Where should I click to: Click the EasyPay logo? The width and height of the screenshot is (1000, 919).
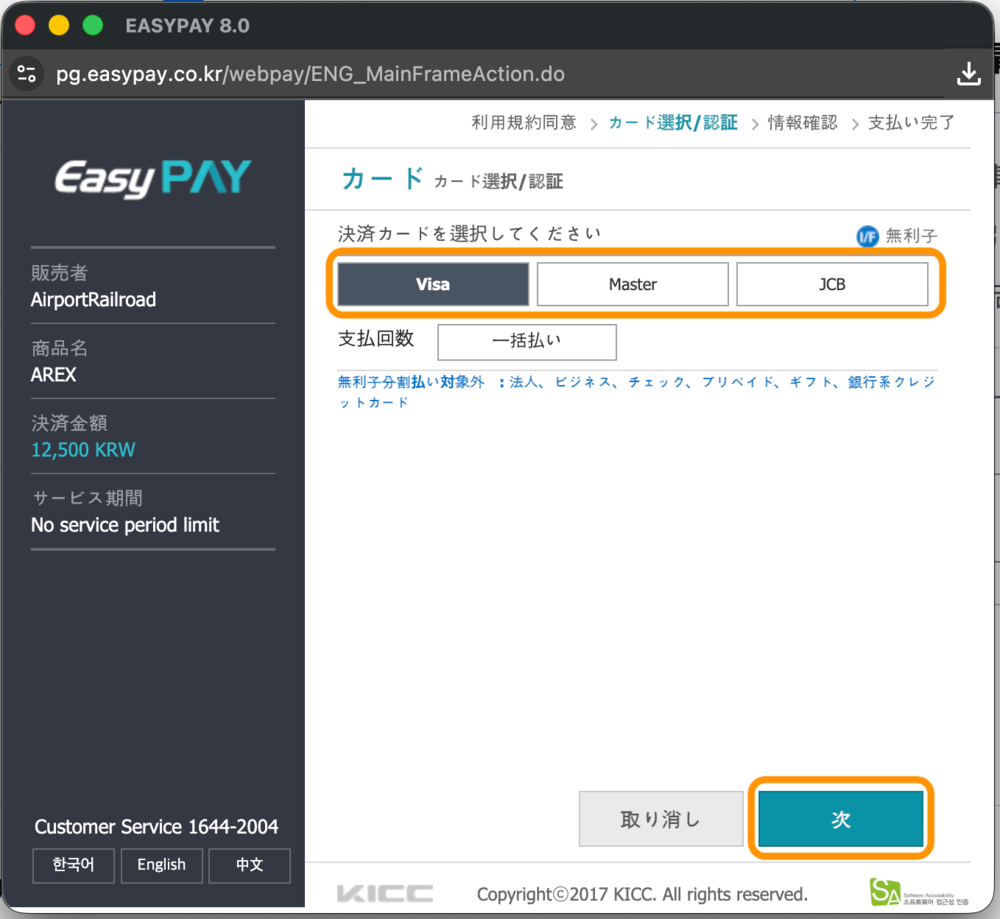tap(153, 177)
